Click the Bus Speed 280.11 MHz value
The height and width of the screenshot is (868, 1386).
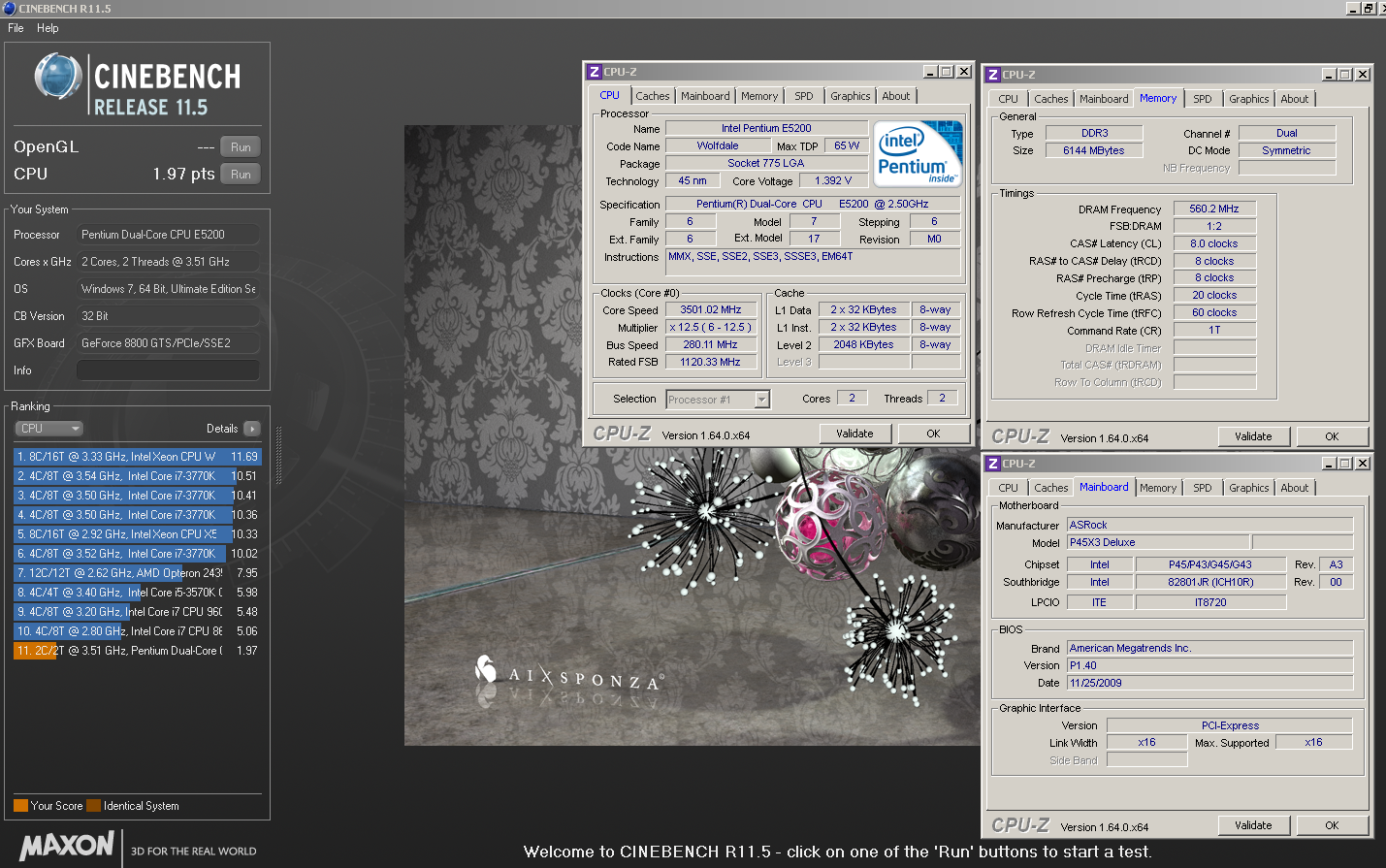coord(711,345)
